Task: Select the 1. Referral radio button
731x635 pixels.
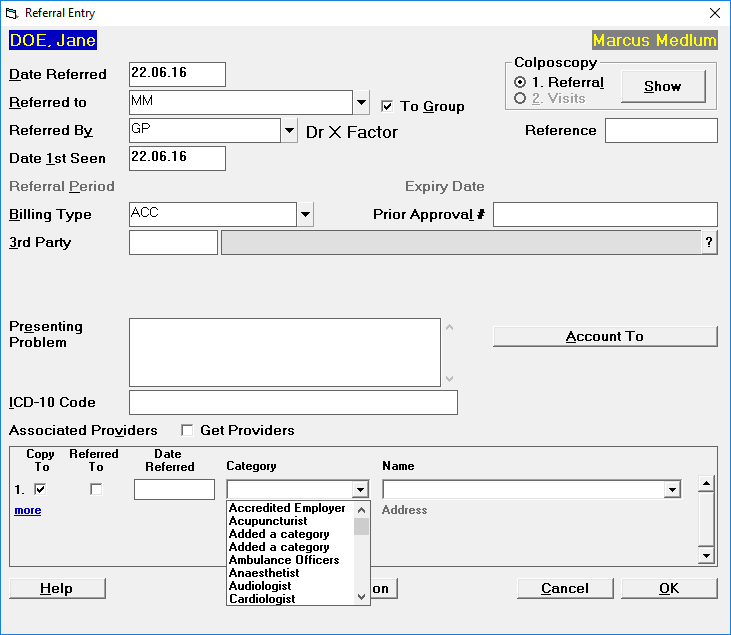Action: pos(520,83)
